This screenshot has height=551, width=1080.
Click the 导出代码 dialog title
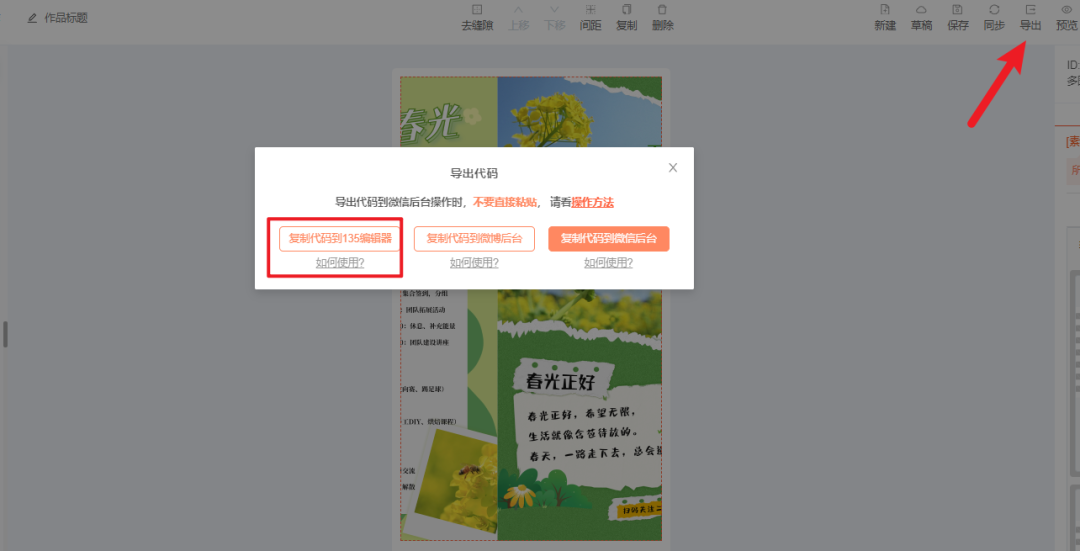(474, 174)
